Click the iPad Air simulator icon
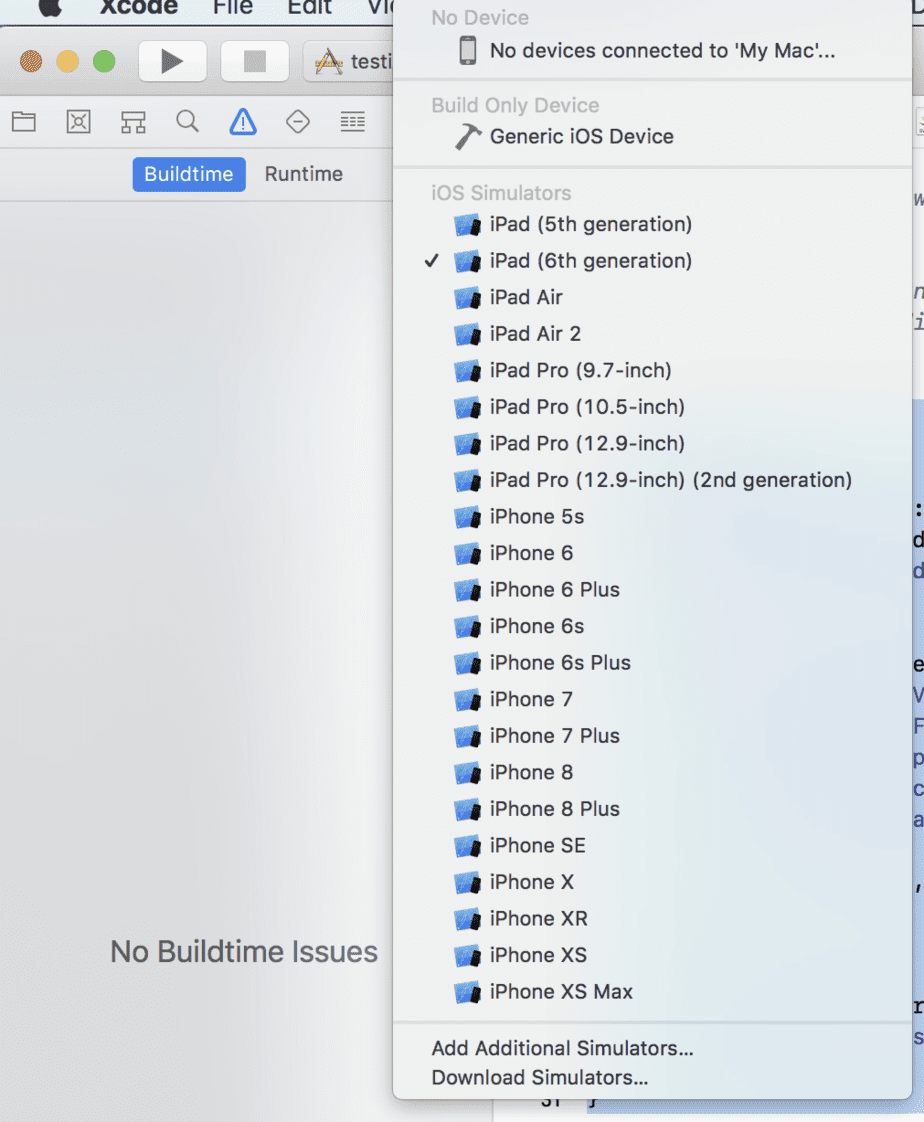924x1122 pixels. (x=467, y=298)
